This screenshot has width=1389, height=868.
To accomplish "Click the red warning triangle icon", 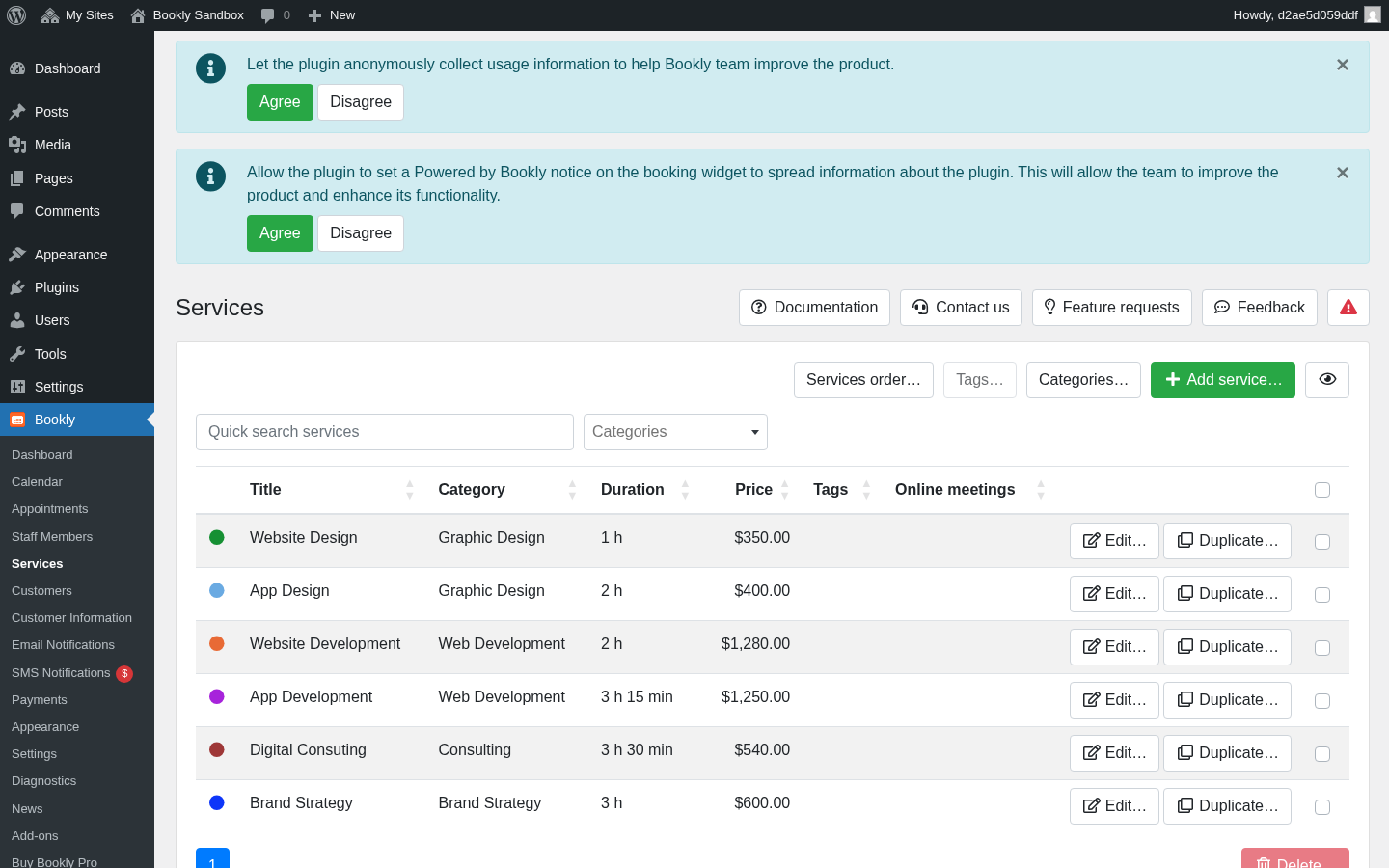I will (1348, 308).
